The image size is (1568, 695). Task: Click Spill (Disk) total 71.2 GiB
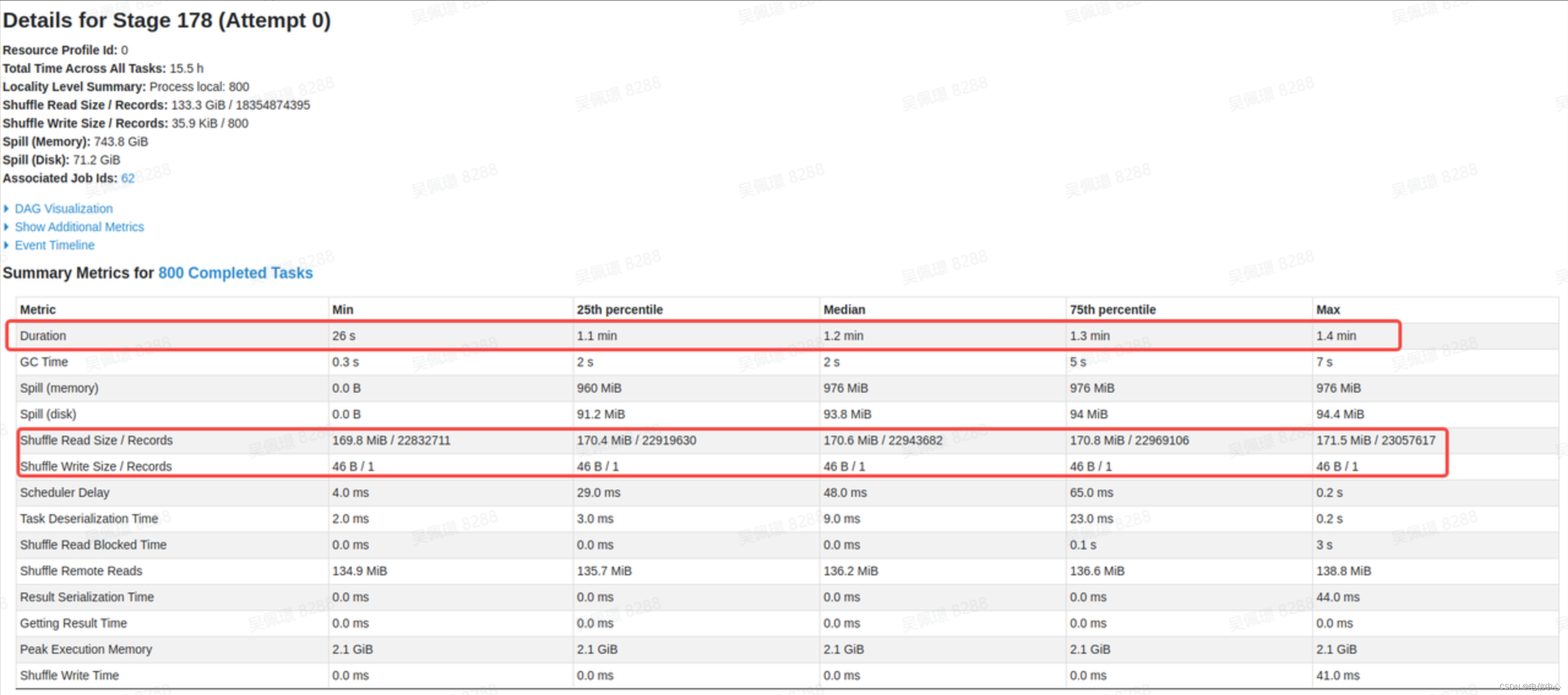point(96,160)
